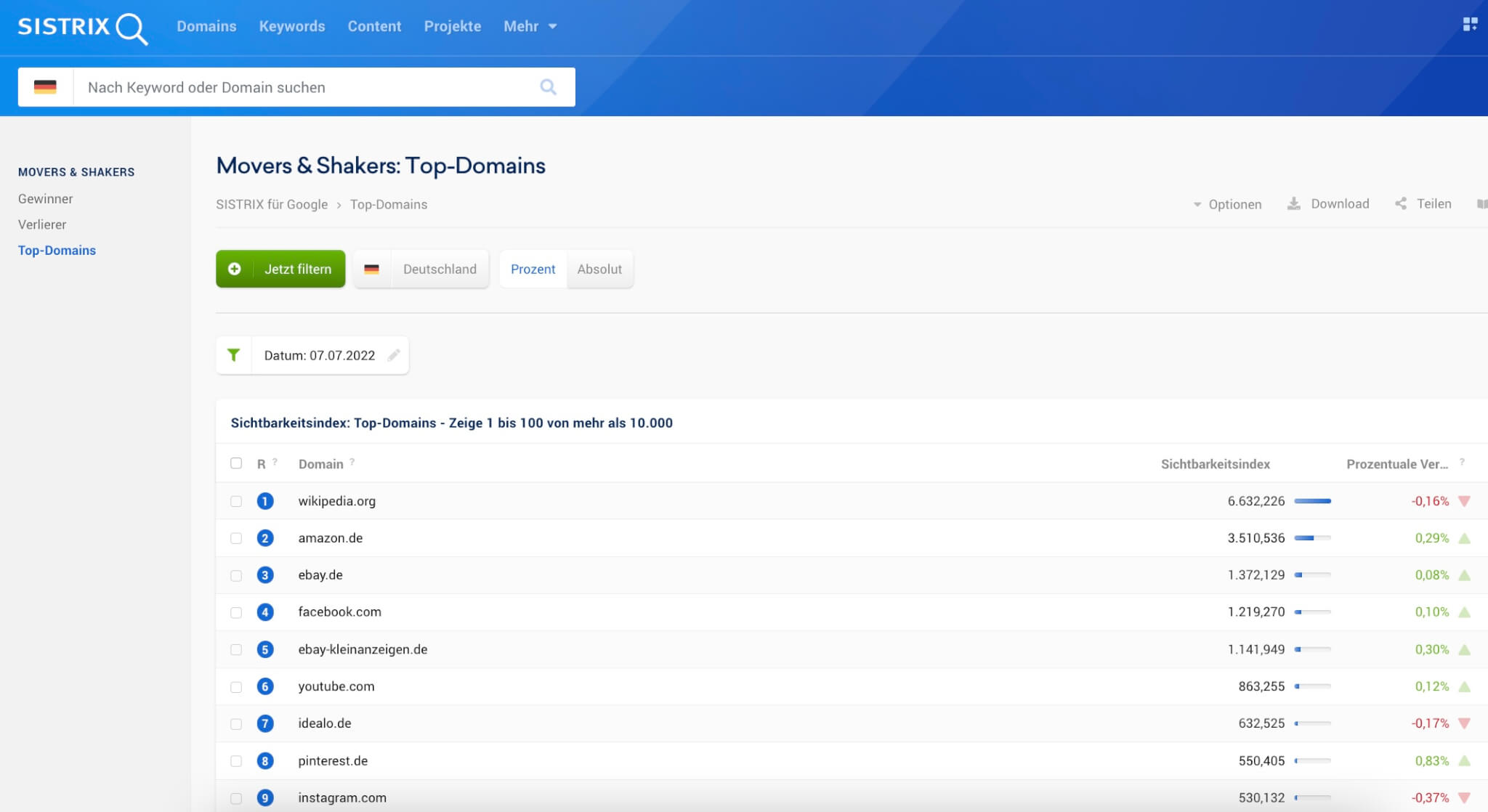Check the wikipedia.org row checkbox

[236, 501]
